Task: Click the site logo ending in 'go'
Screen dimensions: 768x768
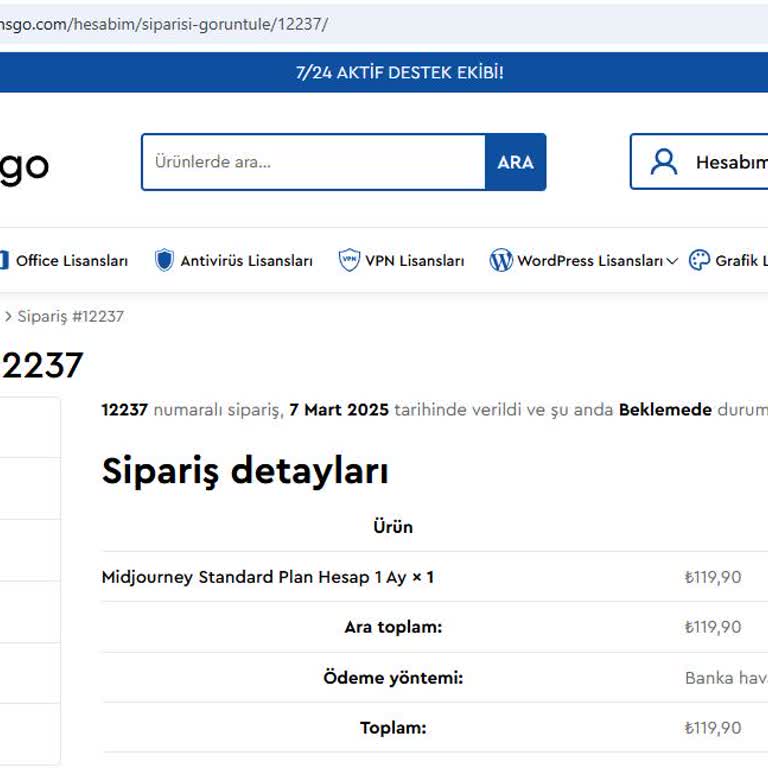Action: pyautogui.click(x=24, y=168)
